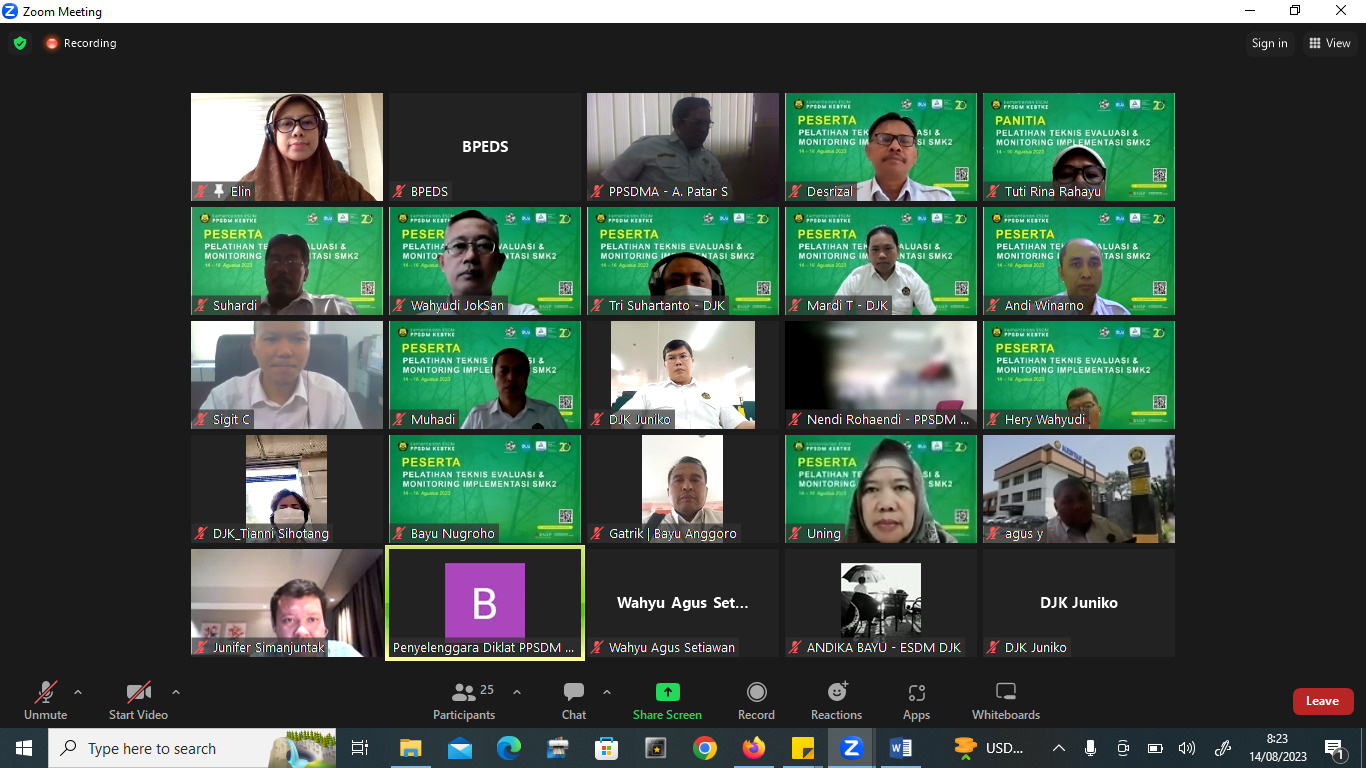Select Wahyu Agus Setiawan's tile
1366x768 pixels.
tap(683, 603)
